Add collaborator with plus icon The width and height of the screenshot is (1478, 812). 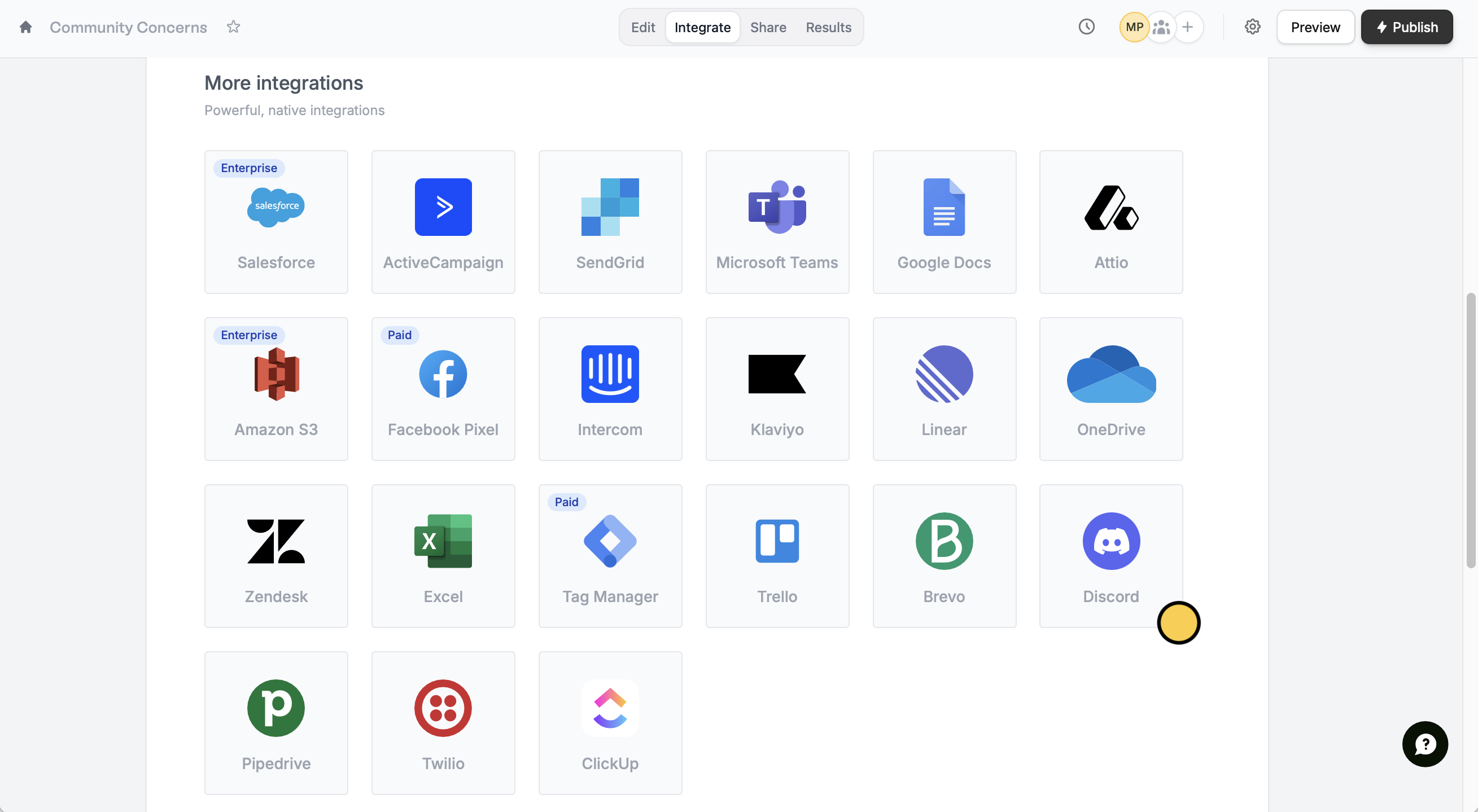coord(1188,27)
